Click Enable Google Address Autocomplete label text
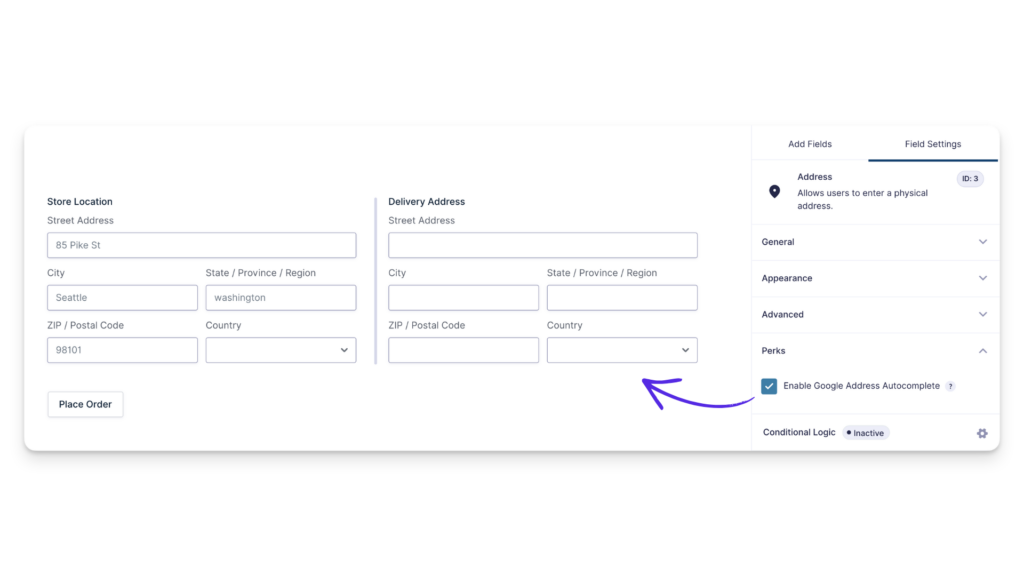The height and width of the screenshot is (576, 1024). point(861,386)
